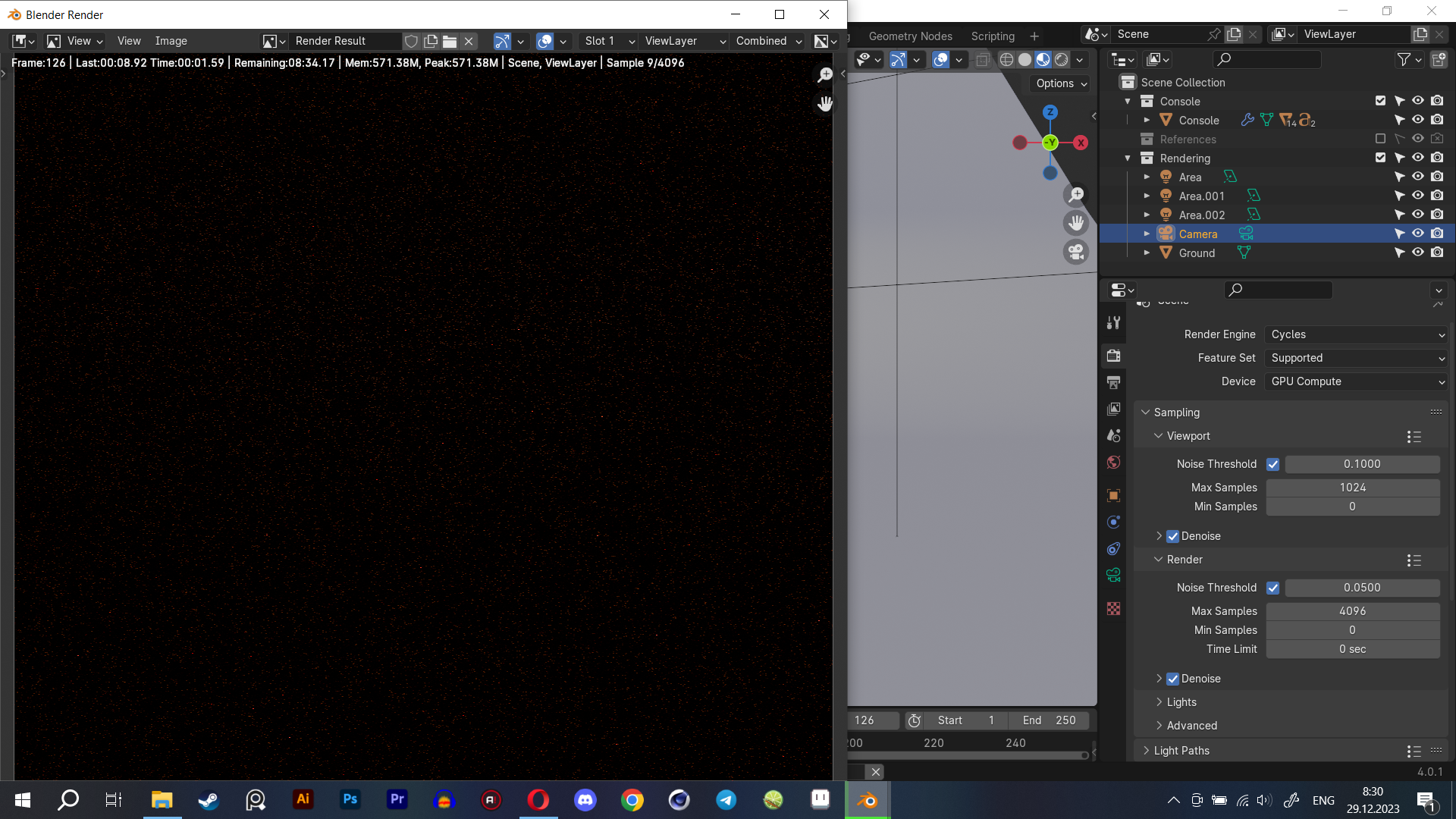Click Render Max Samples input field
Screen dimensions: 1456x819
[1352, 610]
